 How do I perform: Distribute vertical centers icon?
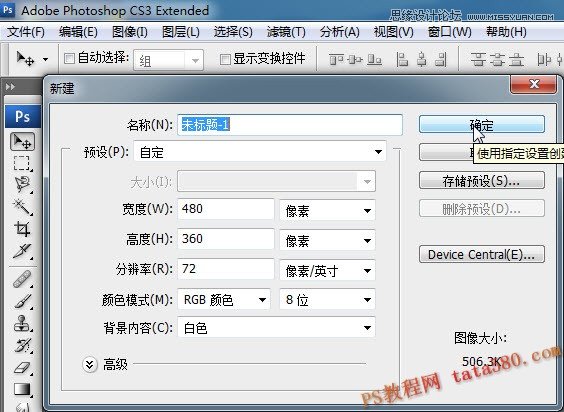497,59
